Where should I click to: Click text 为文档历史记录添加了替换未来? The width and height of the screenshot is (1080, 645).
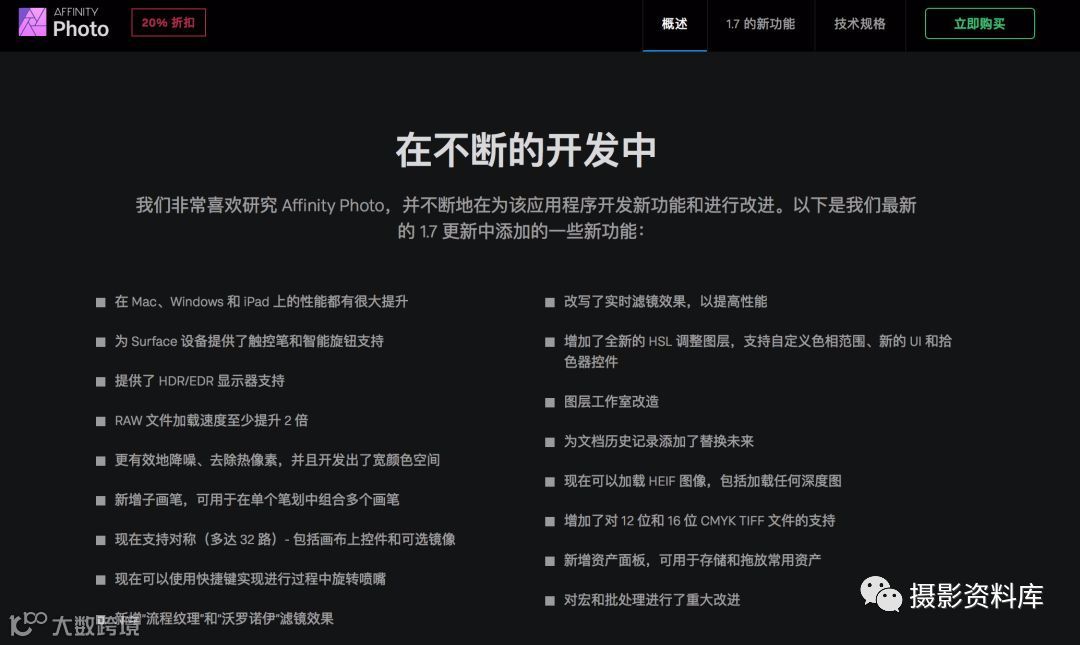[658, 441]
